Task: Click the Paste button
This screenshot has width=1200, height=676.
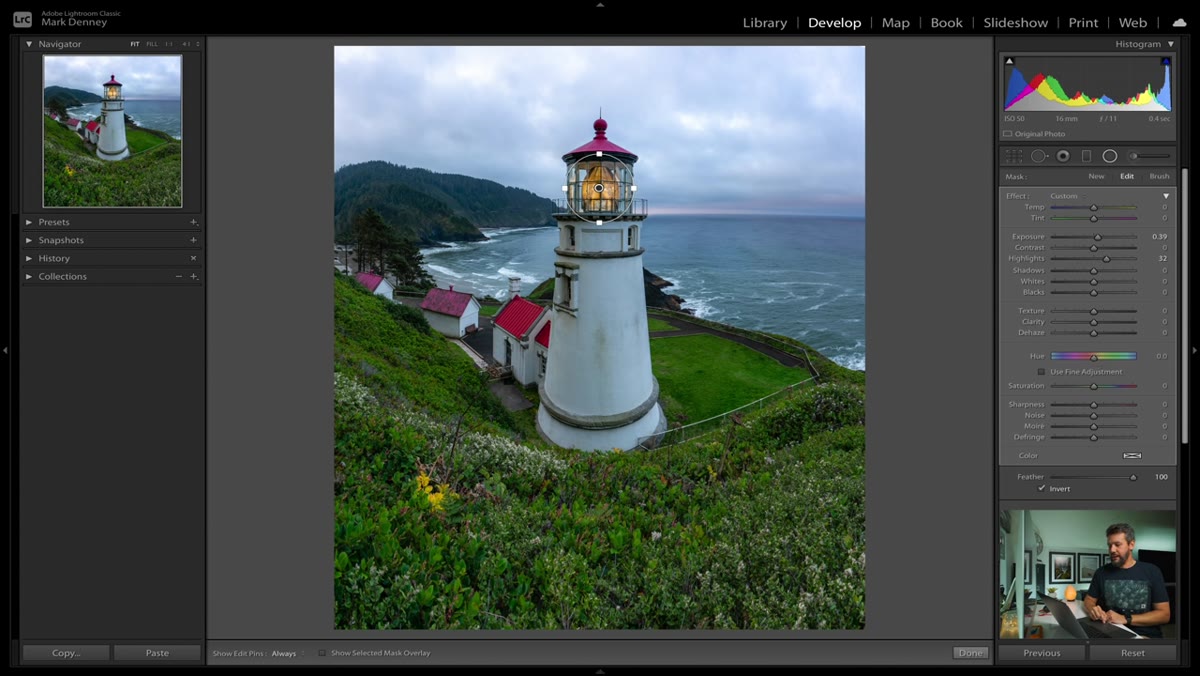Action: pyautogui.click(x=157, y=653)
